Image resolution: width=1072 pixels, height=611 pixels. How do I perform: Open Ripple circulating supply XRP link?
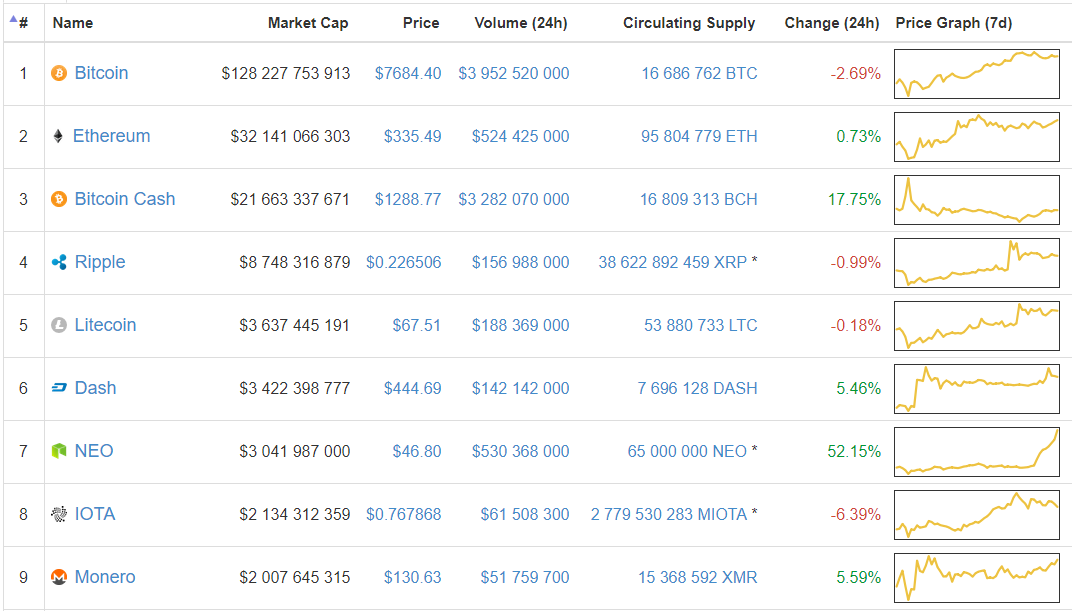pyautogui.click(x=672, y=262)
